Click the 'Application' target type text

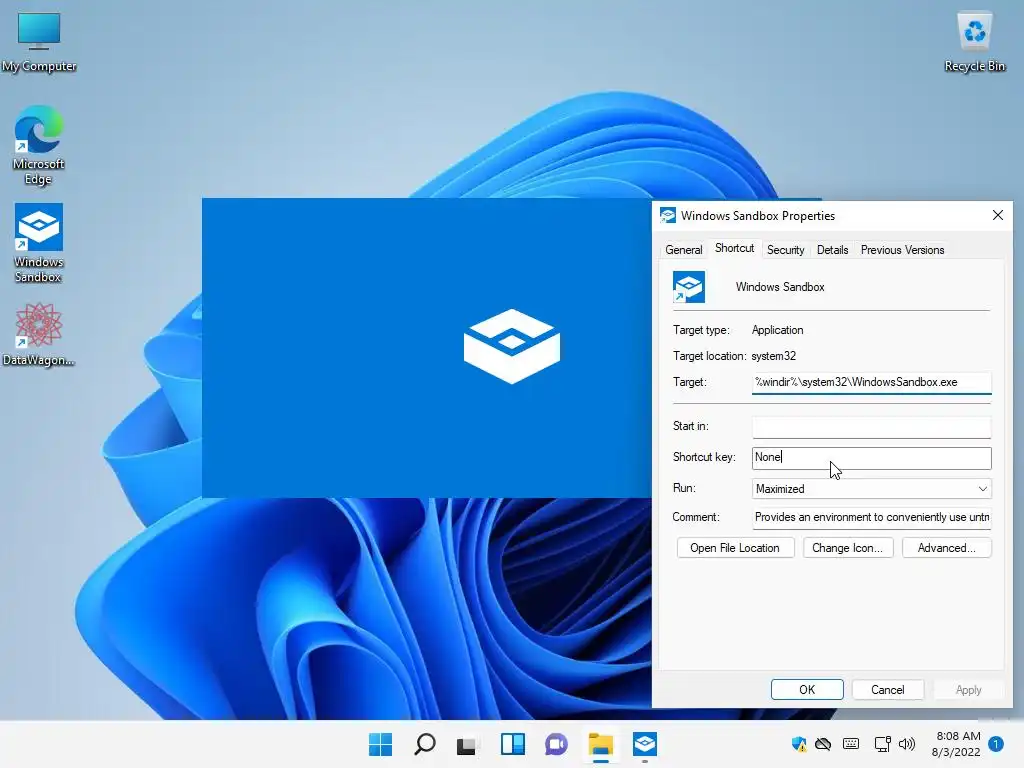(777, 330)
